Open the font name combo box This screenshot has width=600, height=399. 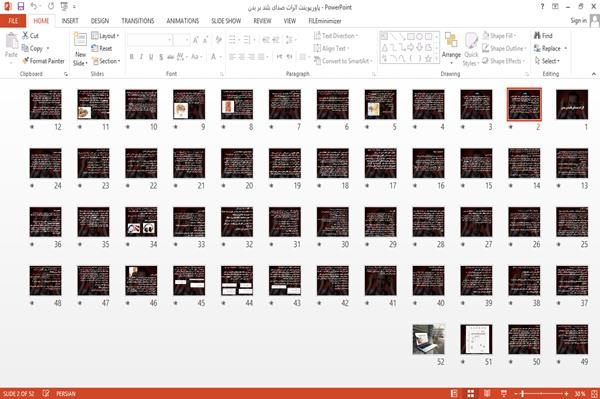click(150, 39)
